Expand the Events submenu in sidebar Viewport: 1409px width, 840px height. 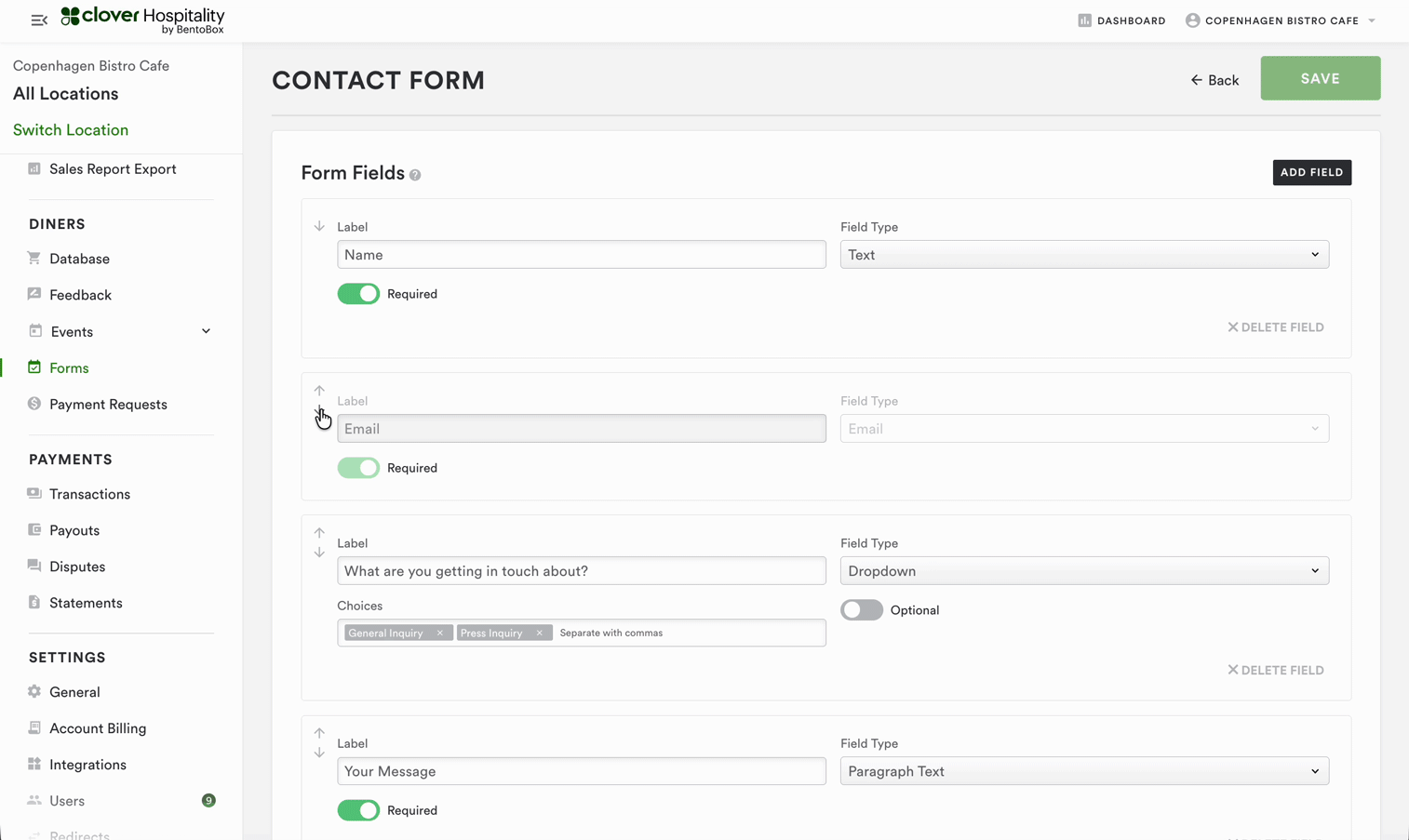point(206,331)
